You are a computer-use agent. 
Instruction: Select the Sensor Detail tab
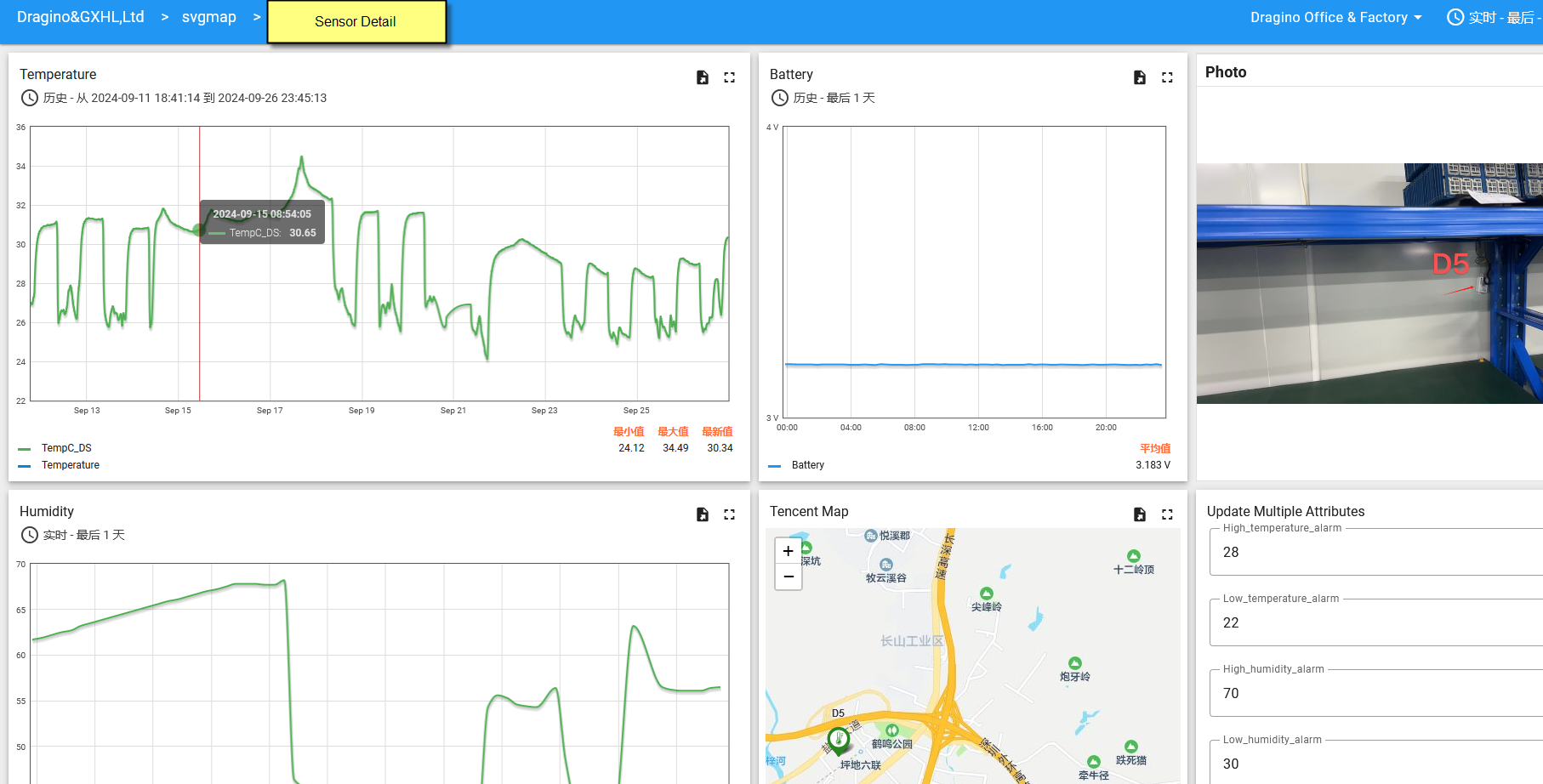click(356, 22)
